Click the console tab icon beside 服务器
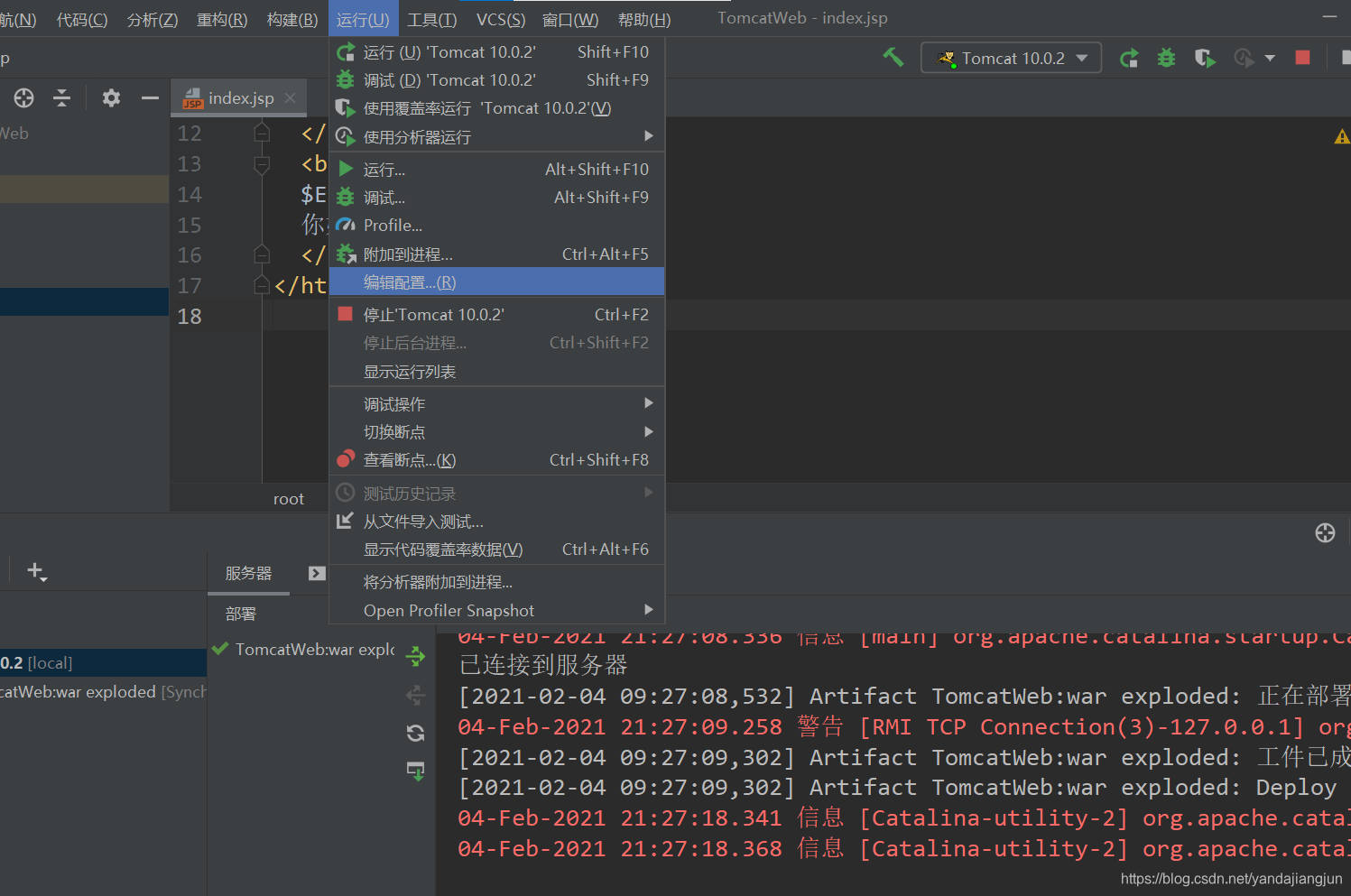 tap(317, 573)
